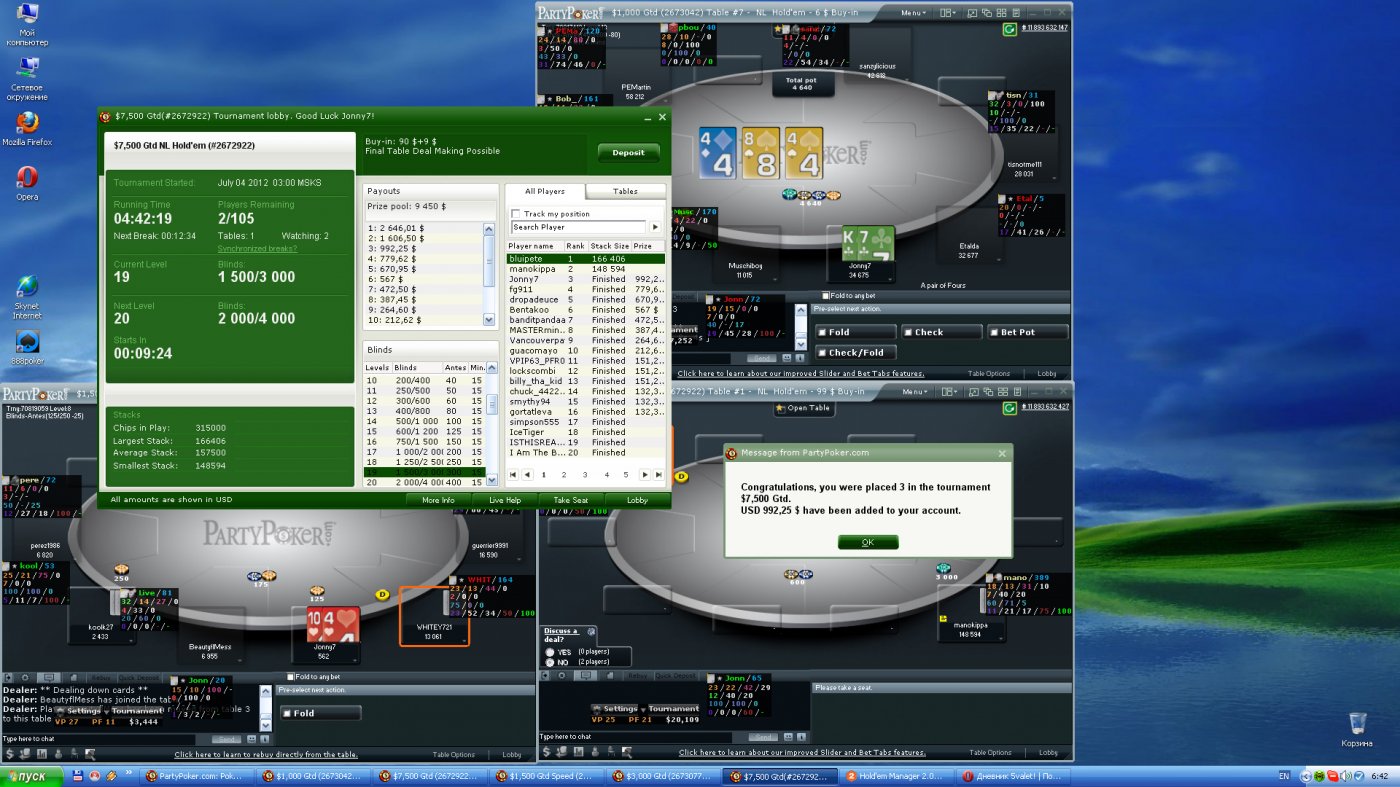Pre-select Check on Table #7
This screenshot has height=787, width=1400.
coord(942,332)
